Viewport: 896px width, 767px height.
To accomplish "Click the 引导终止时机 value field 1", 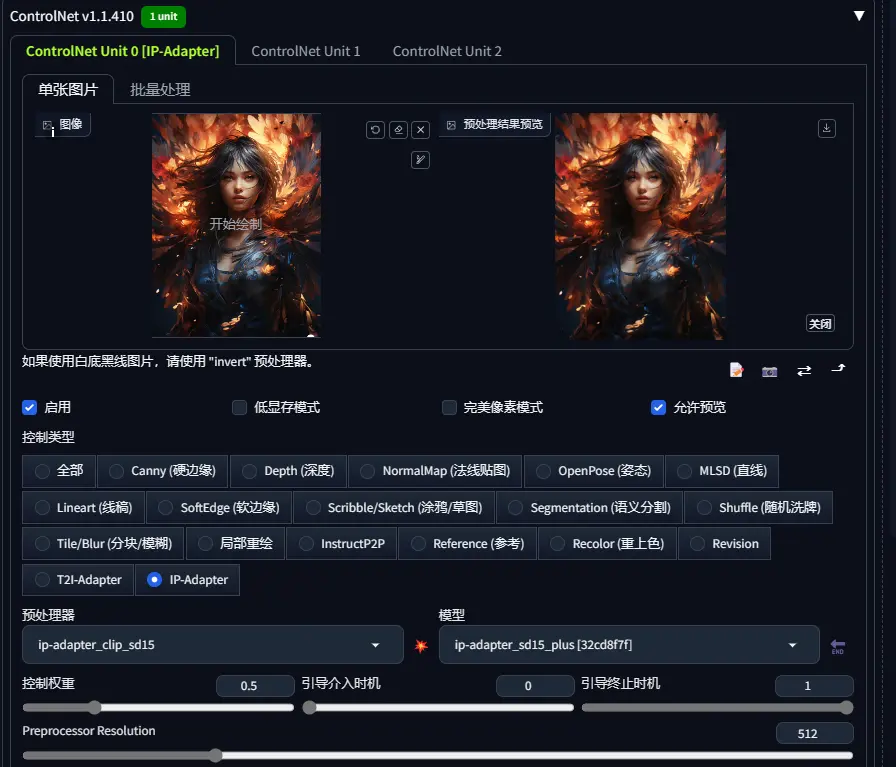I will pos(814,686).
